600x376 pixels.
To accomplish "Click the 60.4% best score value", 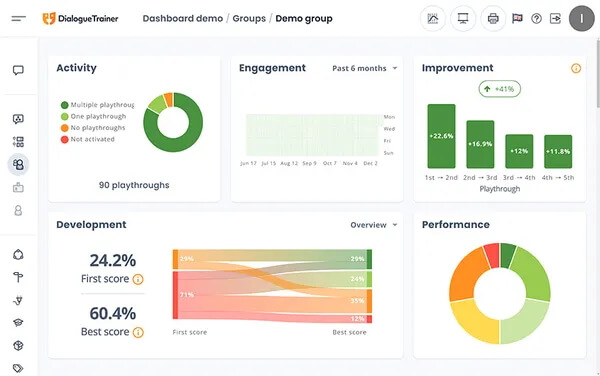I will 112,313.
